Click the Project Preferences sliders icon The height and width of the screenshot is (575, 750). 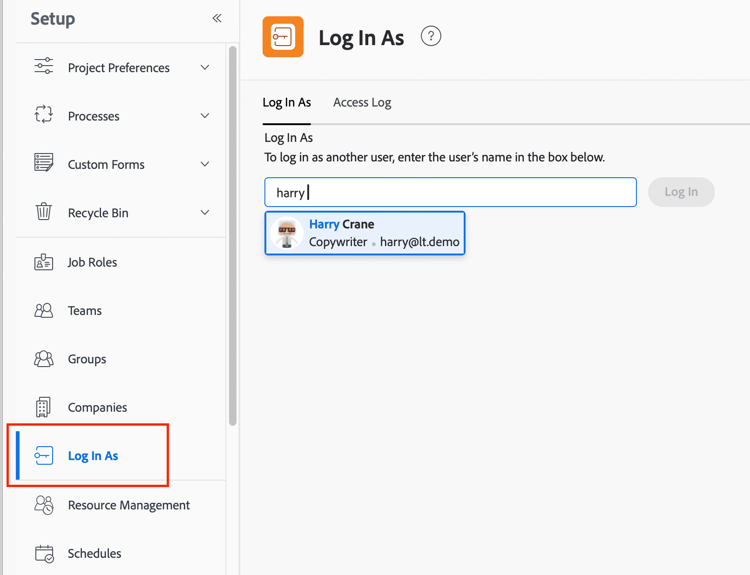coord(44,67)
